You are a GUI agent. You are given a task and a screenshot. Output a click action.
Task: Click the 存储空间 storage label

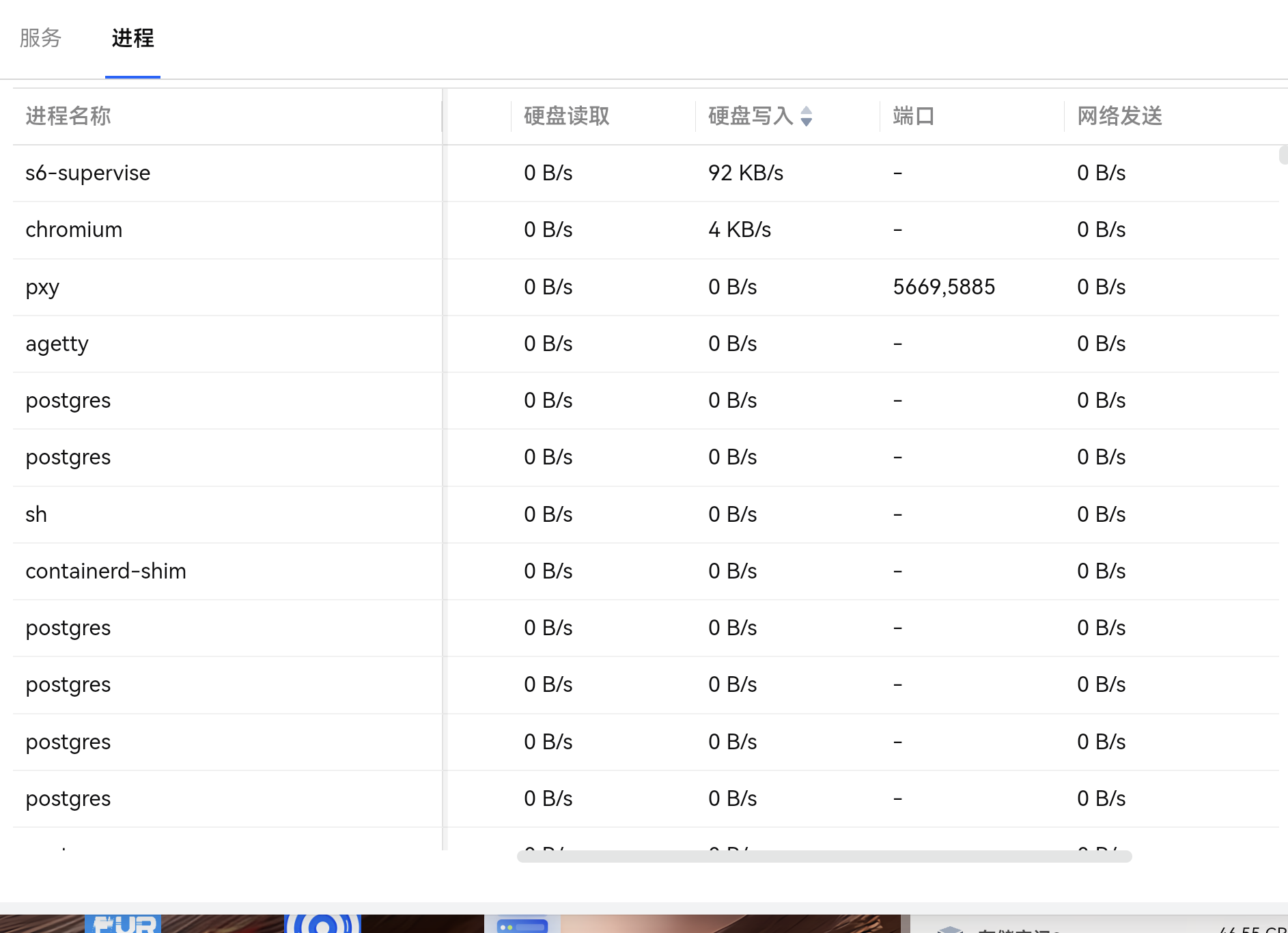1018,930
